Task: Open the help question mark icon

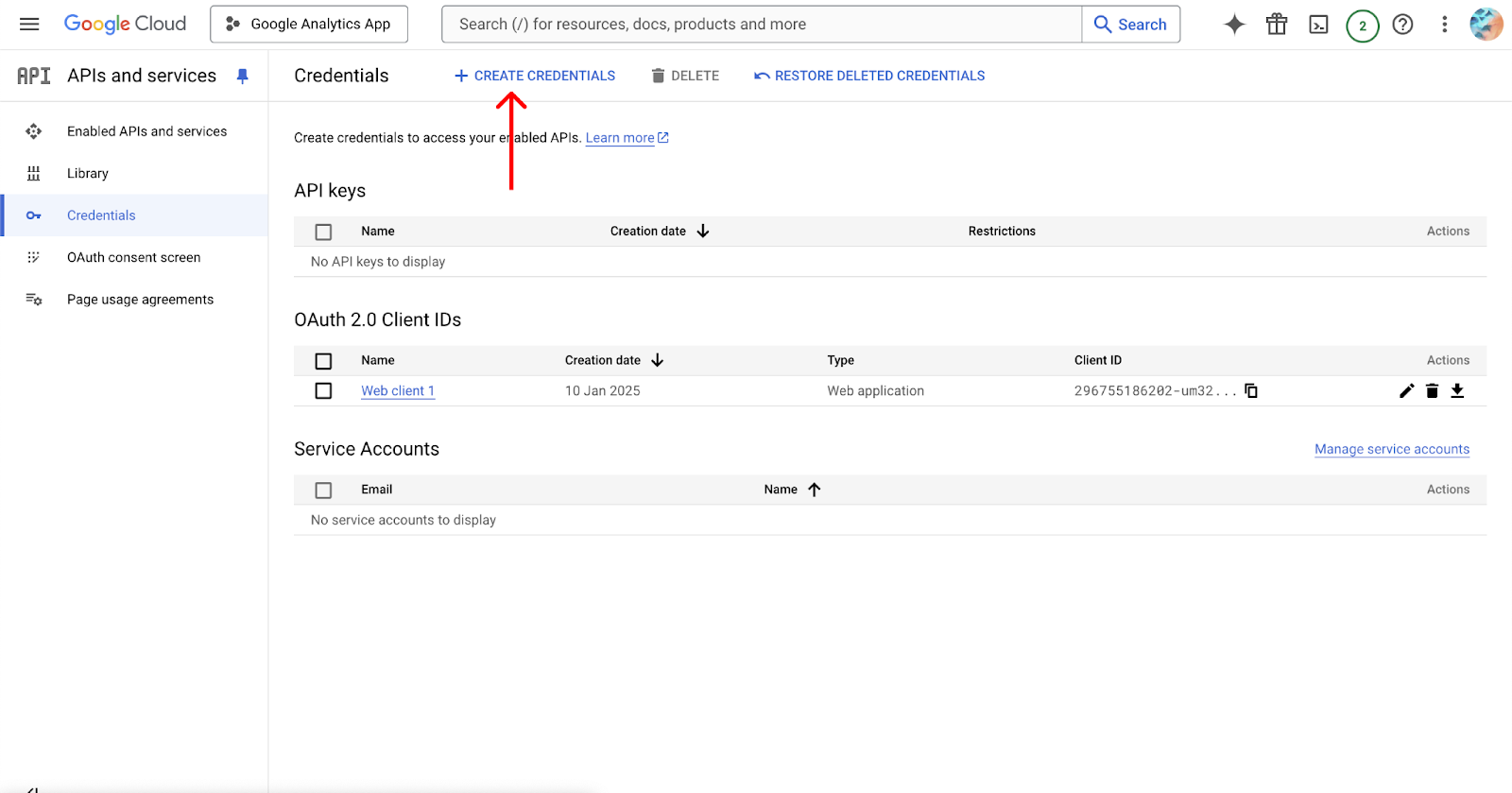Action: point(1402,25)
